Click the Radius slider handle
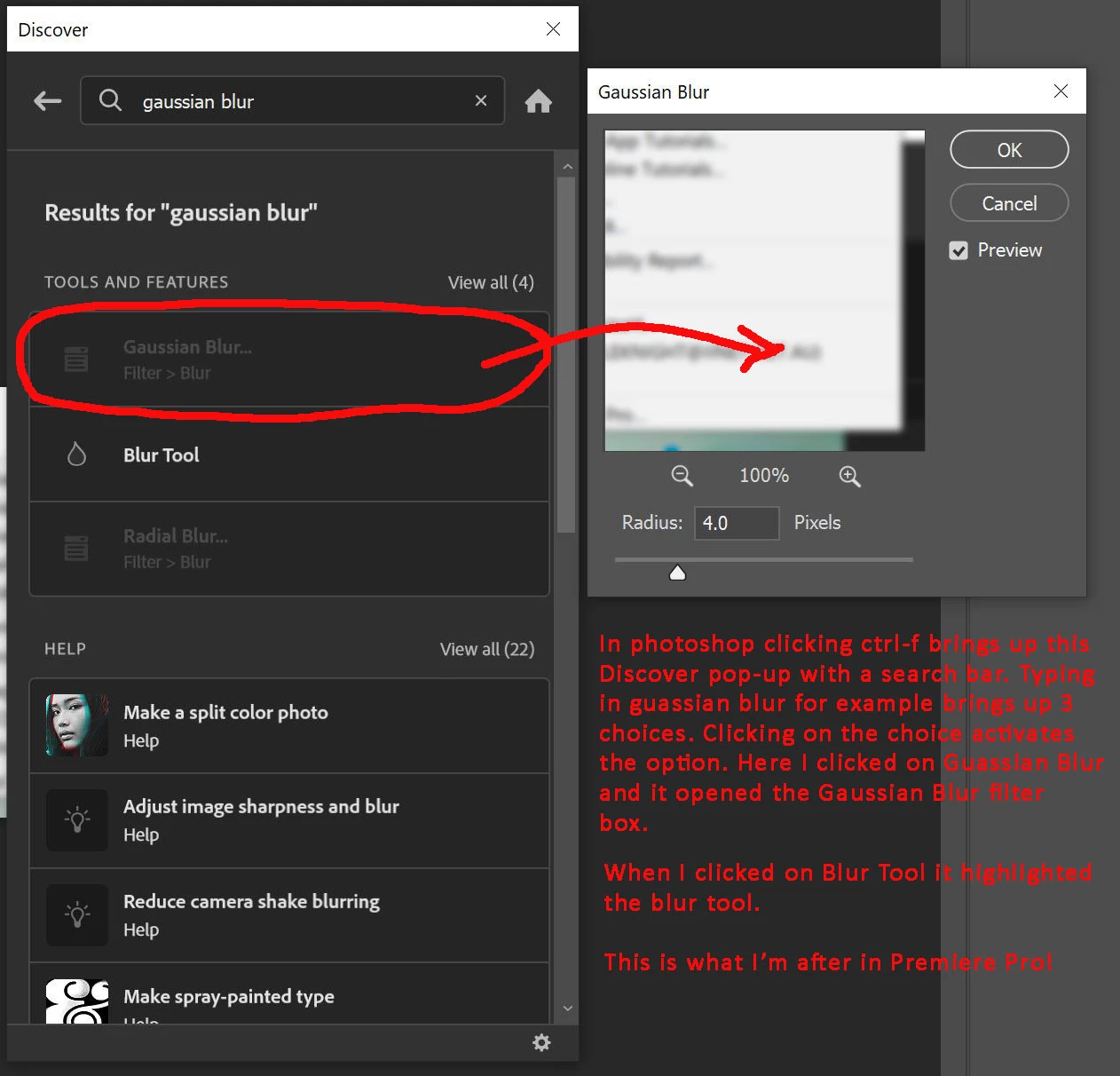1120x1076 pixels. click(677, 573)
